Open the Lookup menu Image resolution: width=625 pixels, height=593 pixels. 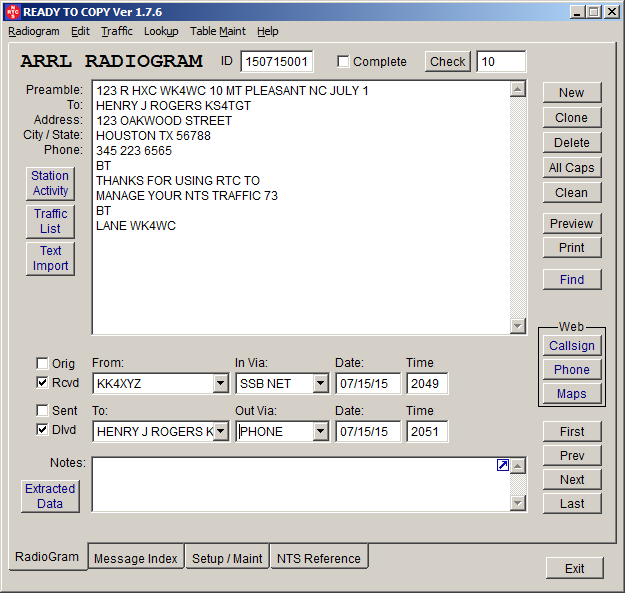[161, 31]
